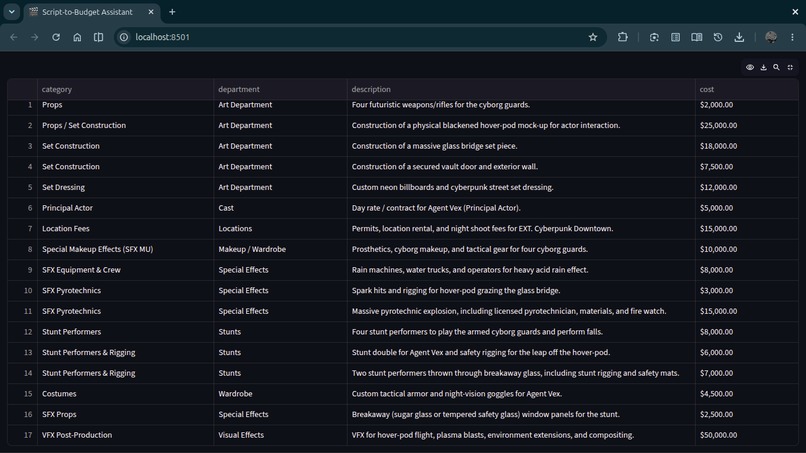Select the $12,000.00 cost cell
This screenshot has width=806, height=453.
(x=746, y=187)
